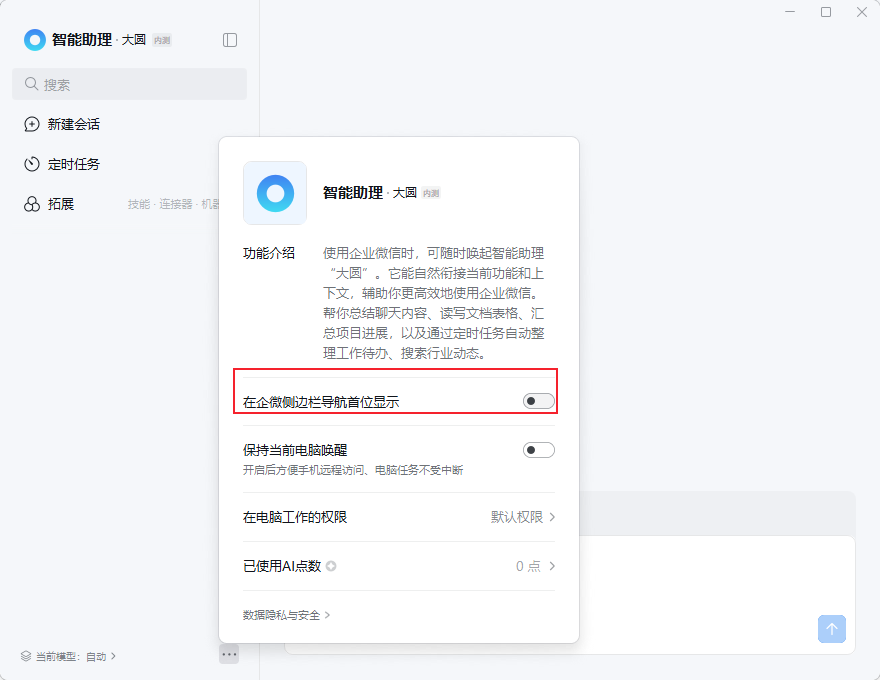Click the 0 点 value text
This screenshot has width=880, height=680.
coord(528,566)
